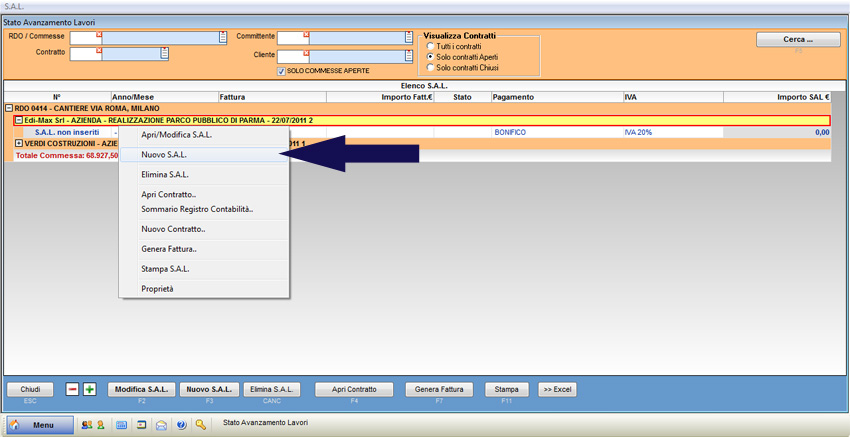850x437 pixels.
Task: Click the single user icon in the bottom toolbar
Action: (100, 425)
